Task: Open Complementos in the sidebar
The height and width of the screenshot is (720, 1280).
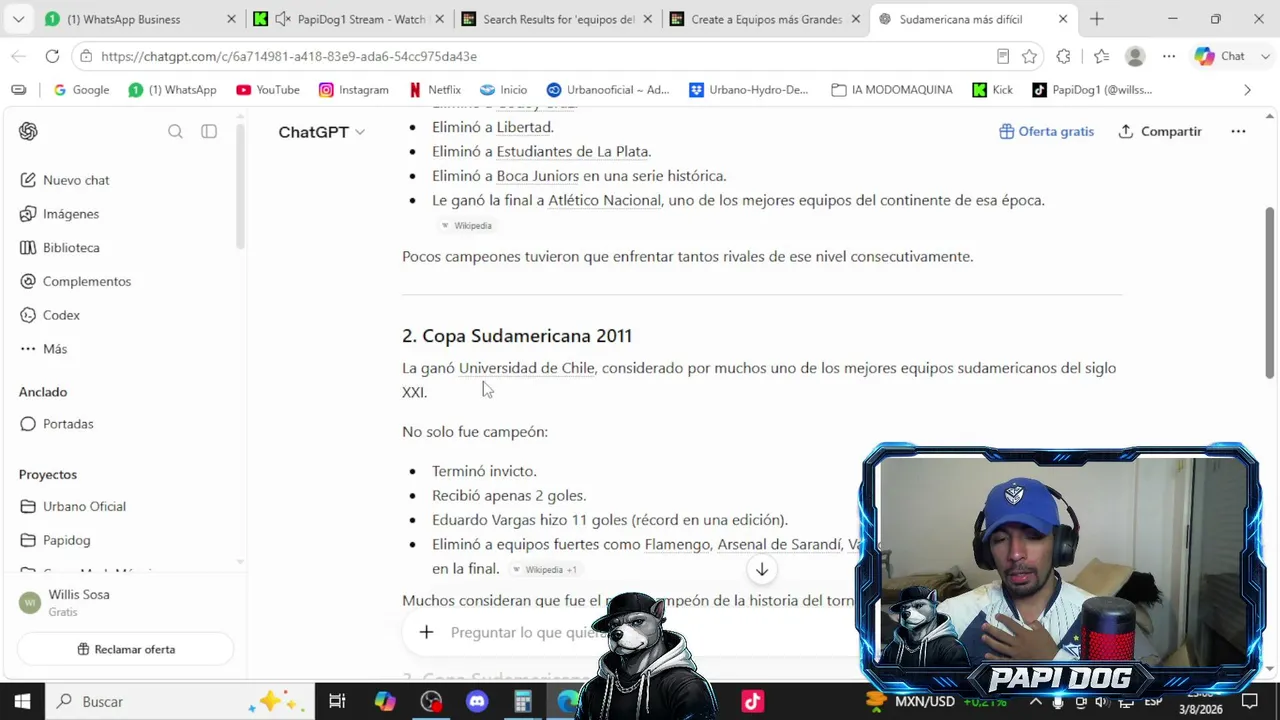Action: (x=75, y=281)
